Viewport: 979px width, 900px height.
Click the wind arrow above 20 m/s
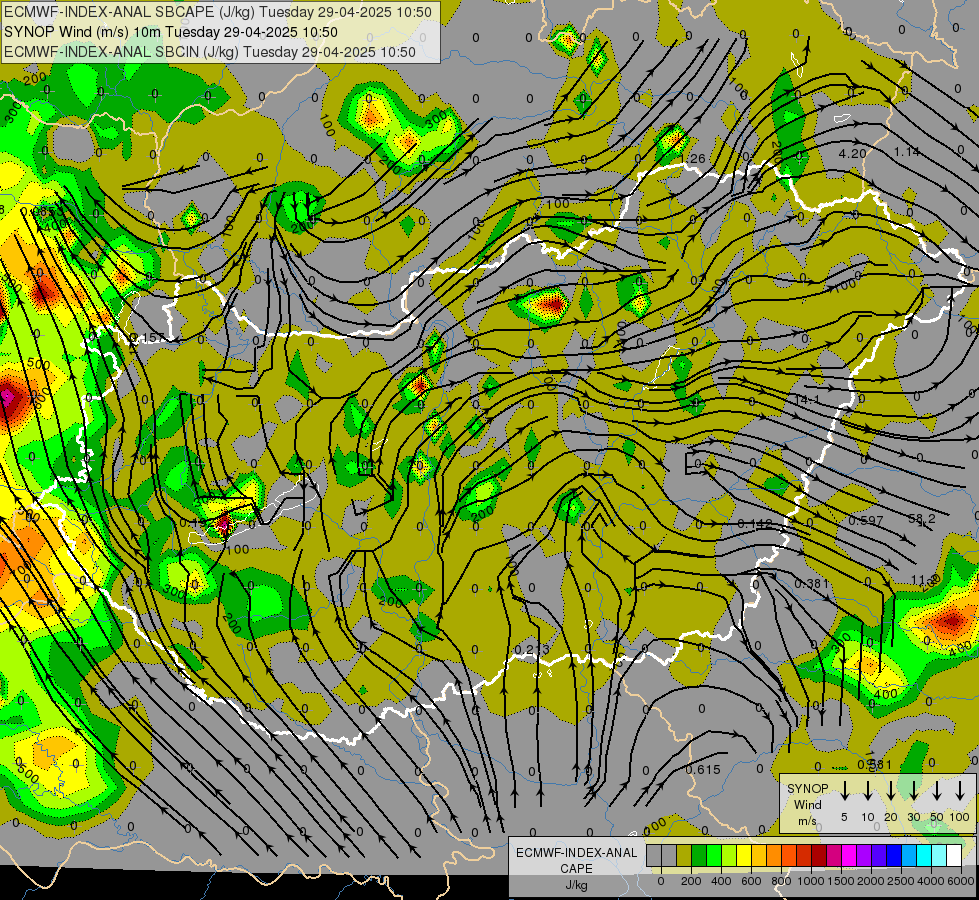coord(891,790)
